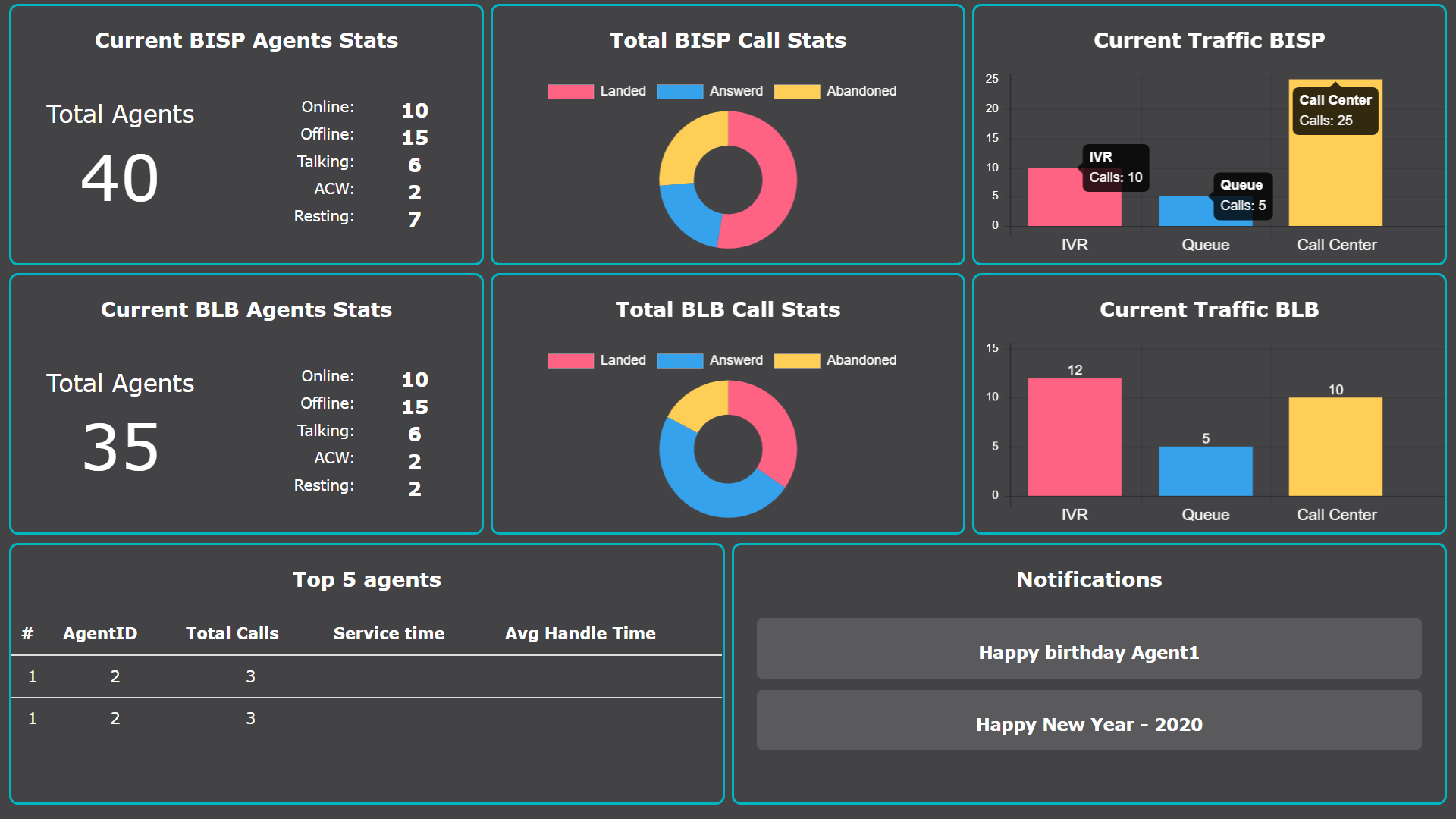Click the # column header in Top 5 agents

pos(27,633)
